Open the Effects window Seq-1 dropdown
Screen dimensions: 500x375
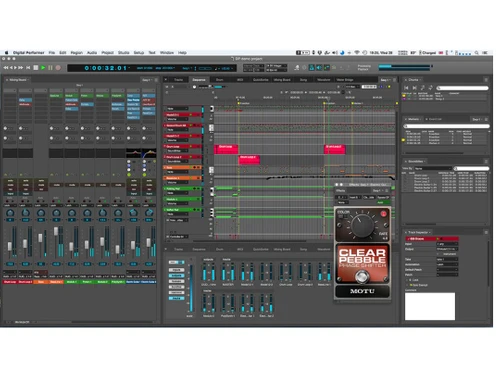(x=377, y=190)
